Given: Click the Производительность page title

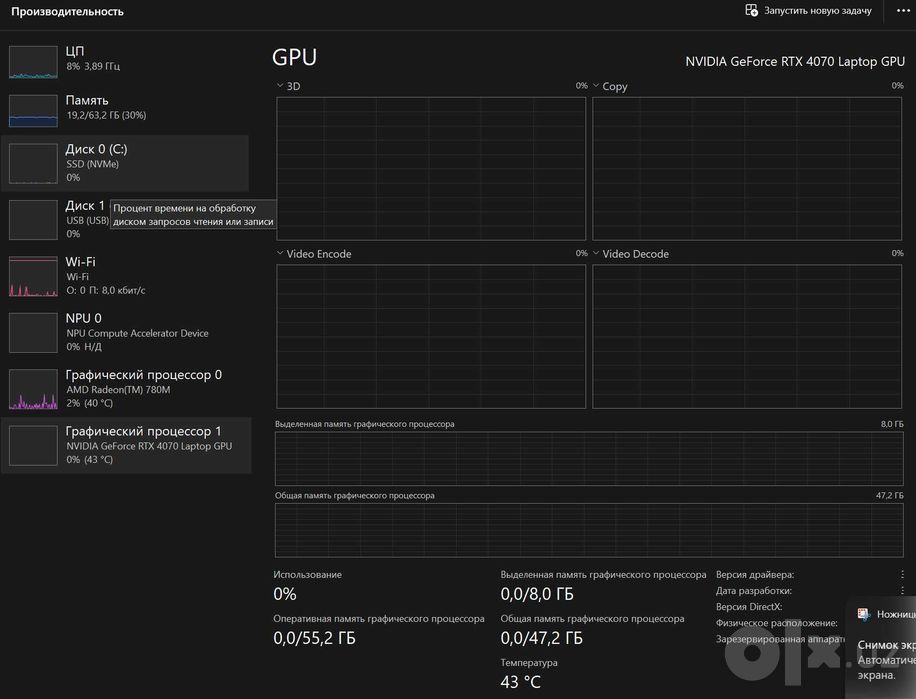Looking at the screenshot, I should pyautogui.click(x=67, y=12).
